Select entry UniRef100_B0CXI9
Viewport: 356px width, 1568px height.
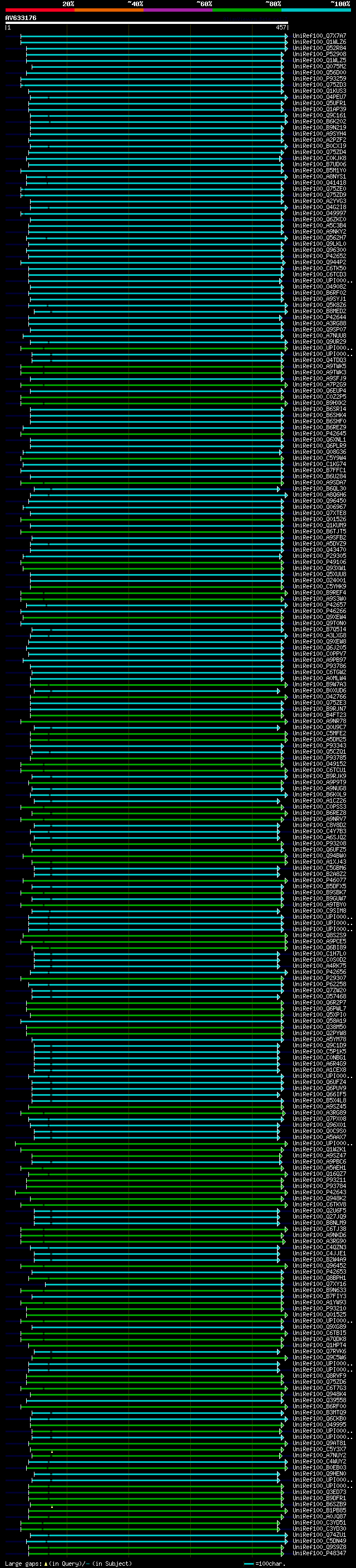click(319, 146)
